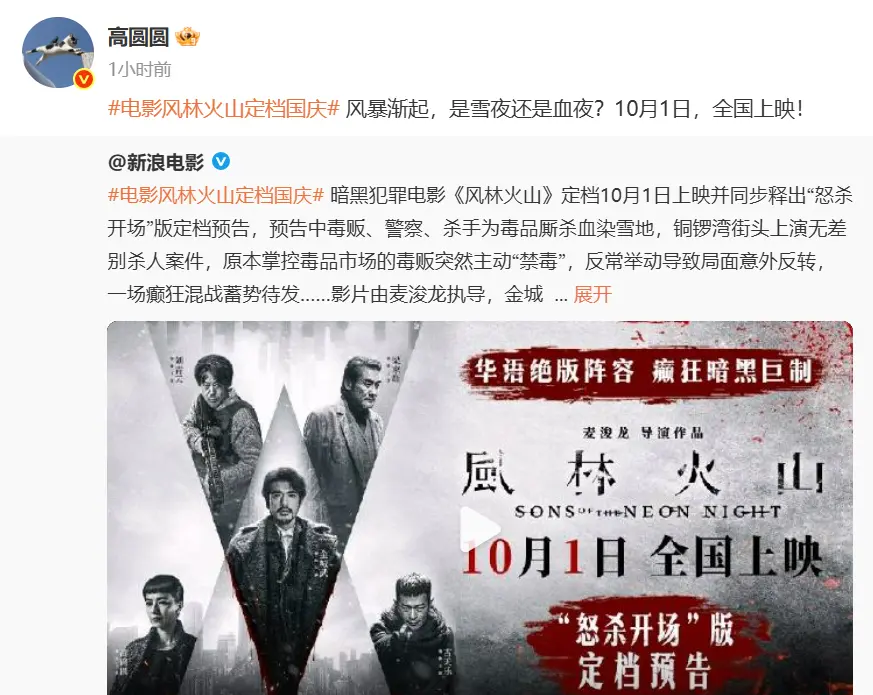This screenshot has width=873, height=695.
Task: Open top hashtag #电影风林火山定档国庆#
Action: coord(224,109)
